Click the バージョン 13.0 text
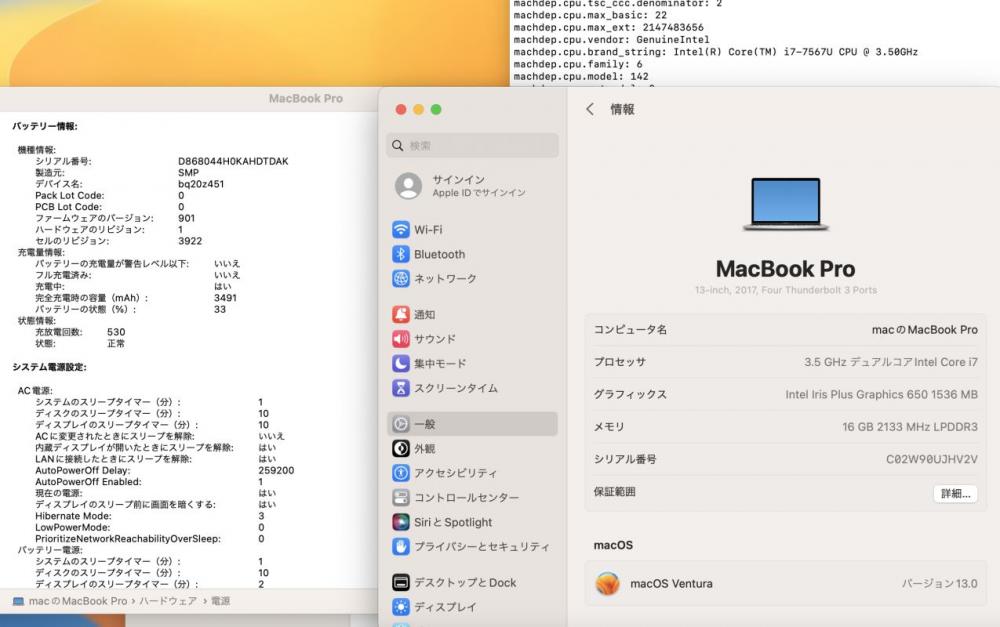This screenshot has width=1000, height=627. (939, 584)
